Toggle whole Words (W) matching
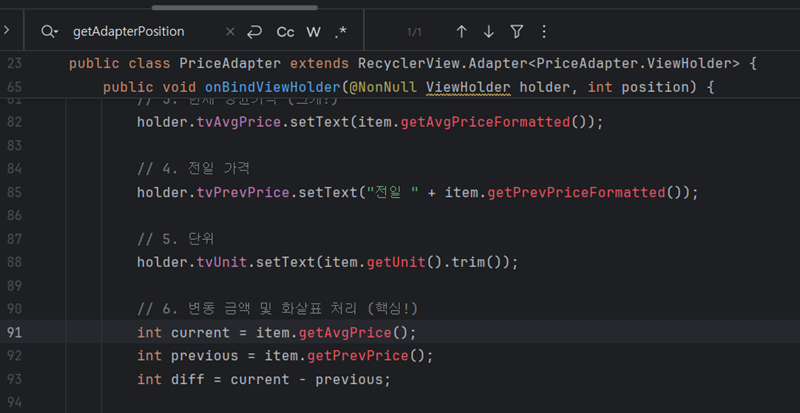The image size is (800, 413). click(313, 32)
